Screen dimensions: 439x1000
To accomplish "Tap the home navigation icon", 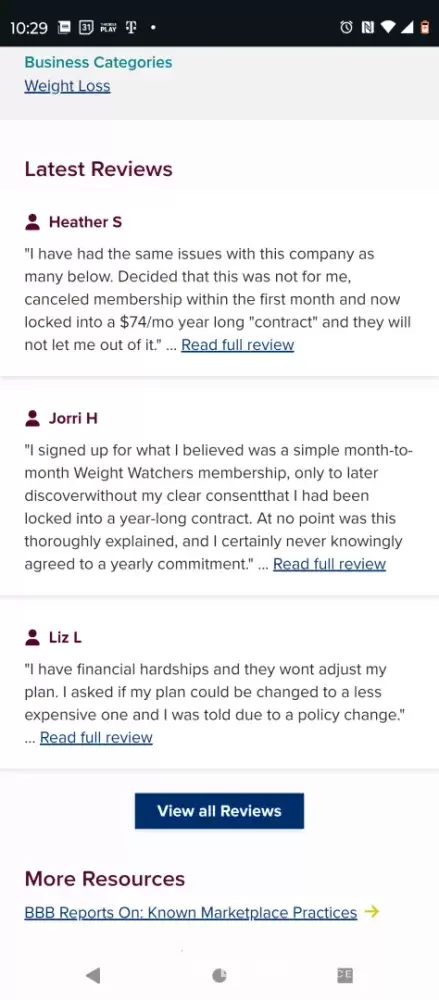I will pyautogui.click(x=219, y=975).
